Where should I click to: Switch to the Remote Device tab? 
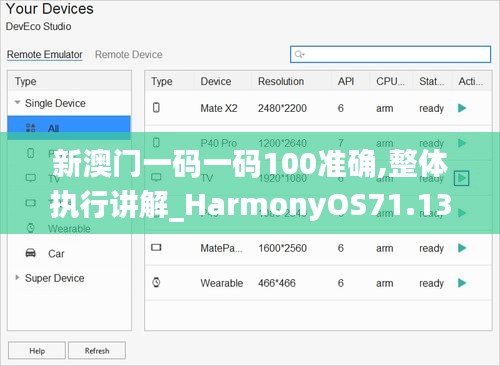129,54
